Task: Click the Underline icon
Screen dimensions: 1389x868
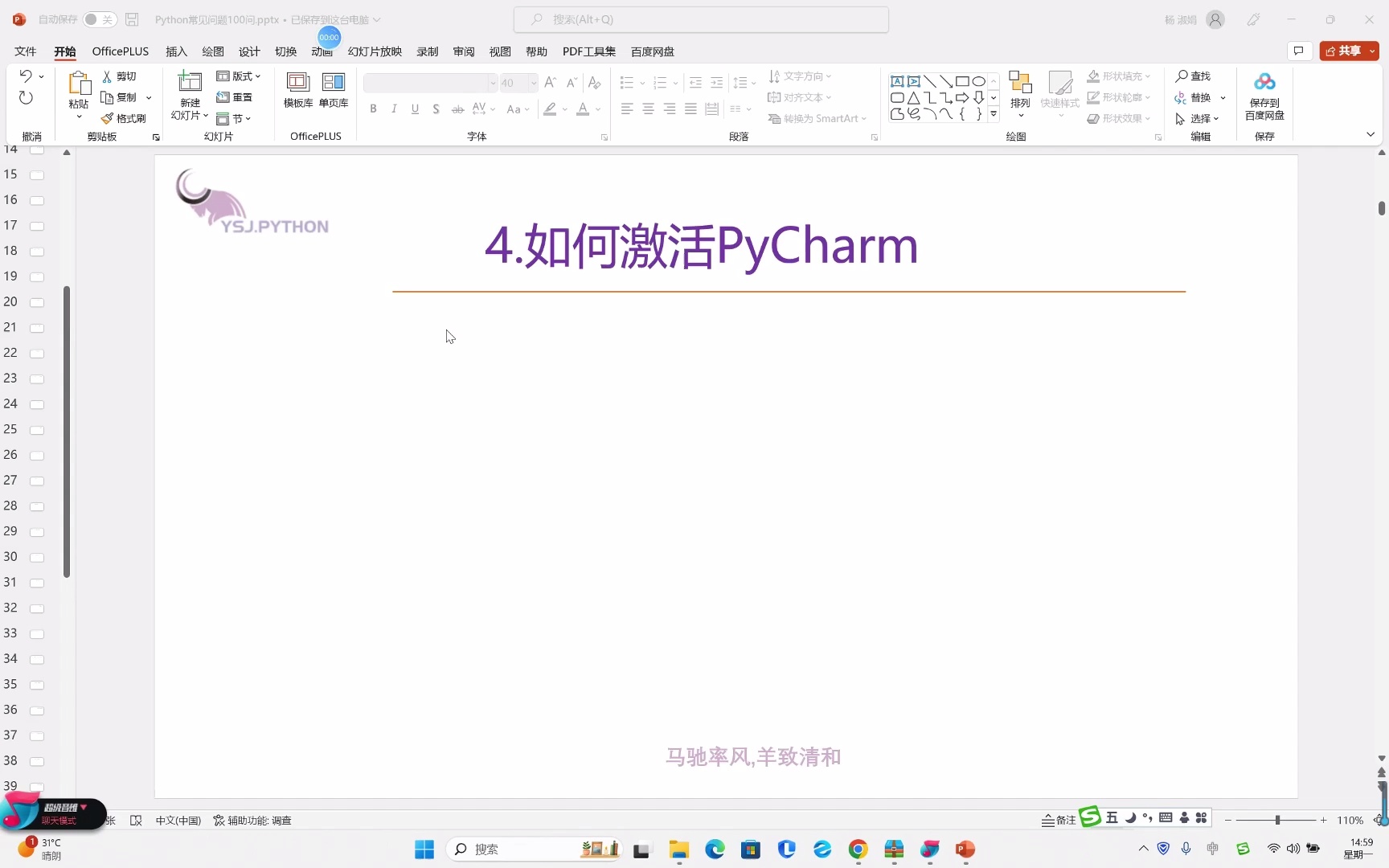Action: 415,108
